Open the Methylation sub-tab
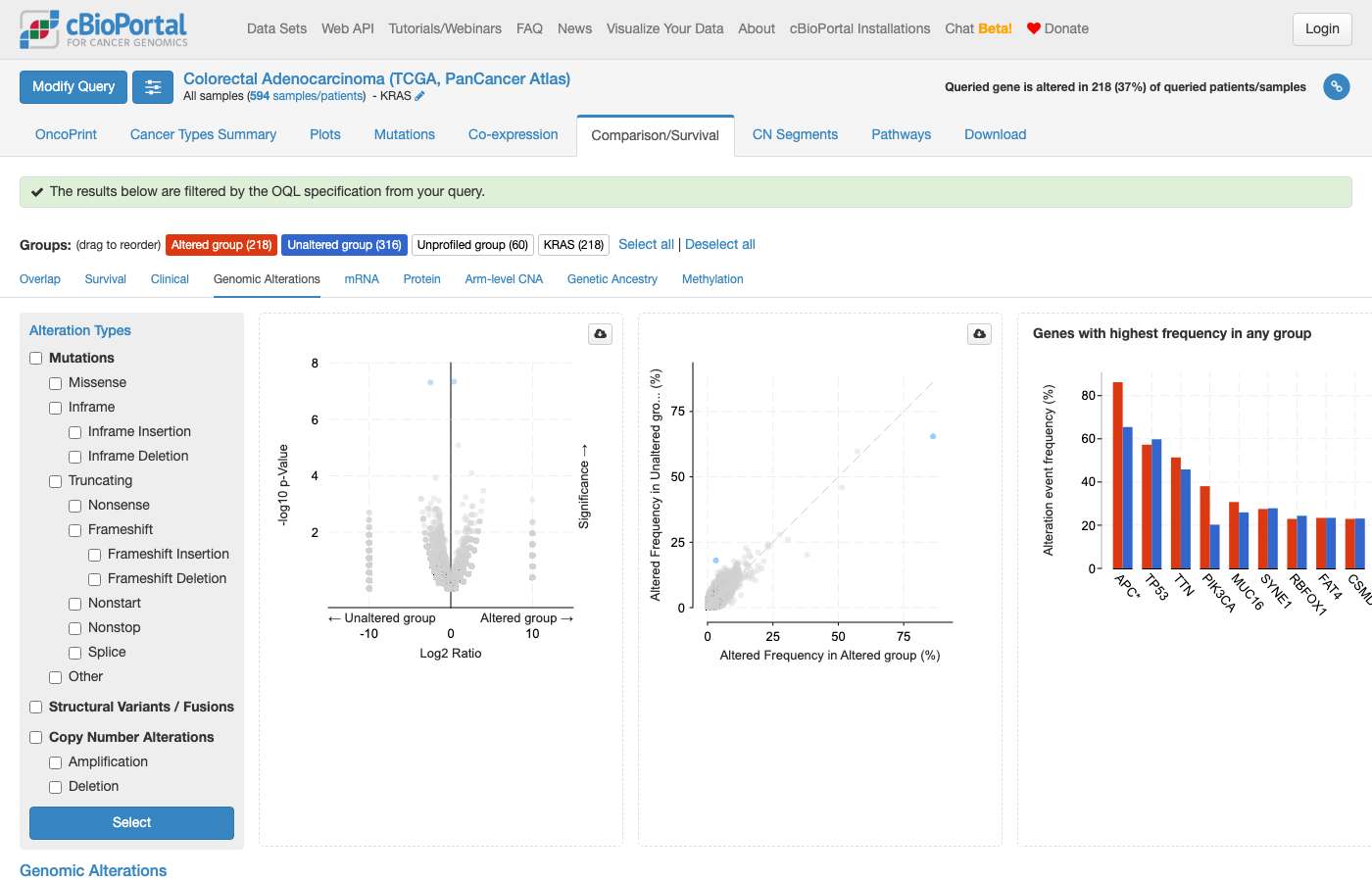Image resolution: width=1372 pixels, height=882 pixels. point(712,279)
